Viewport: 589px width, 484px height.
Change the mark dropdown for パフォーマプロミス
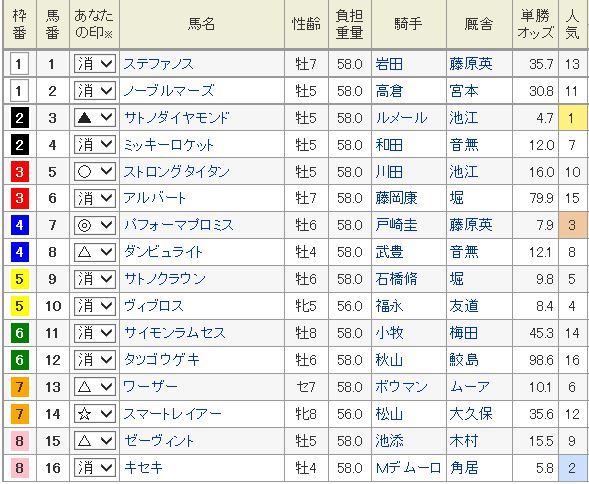click(94, 225)
